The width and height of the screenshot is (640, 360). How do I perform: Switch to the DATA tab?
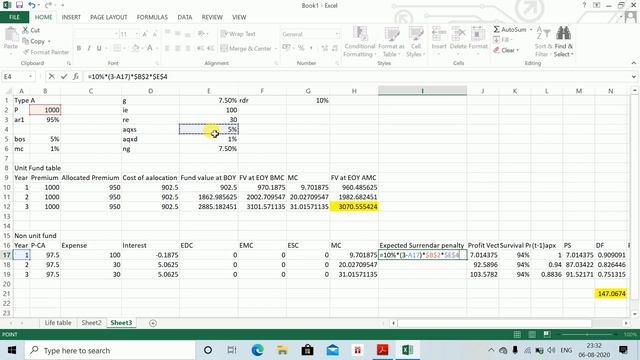[184, 17]
